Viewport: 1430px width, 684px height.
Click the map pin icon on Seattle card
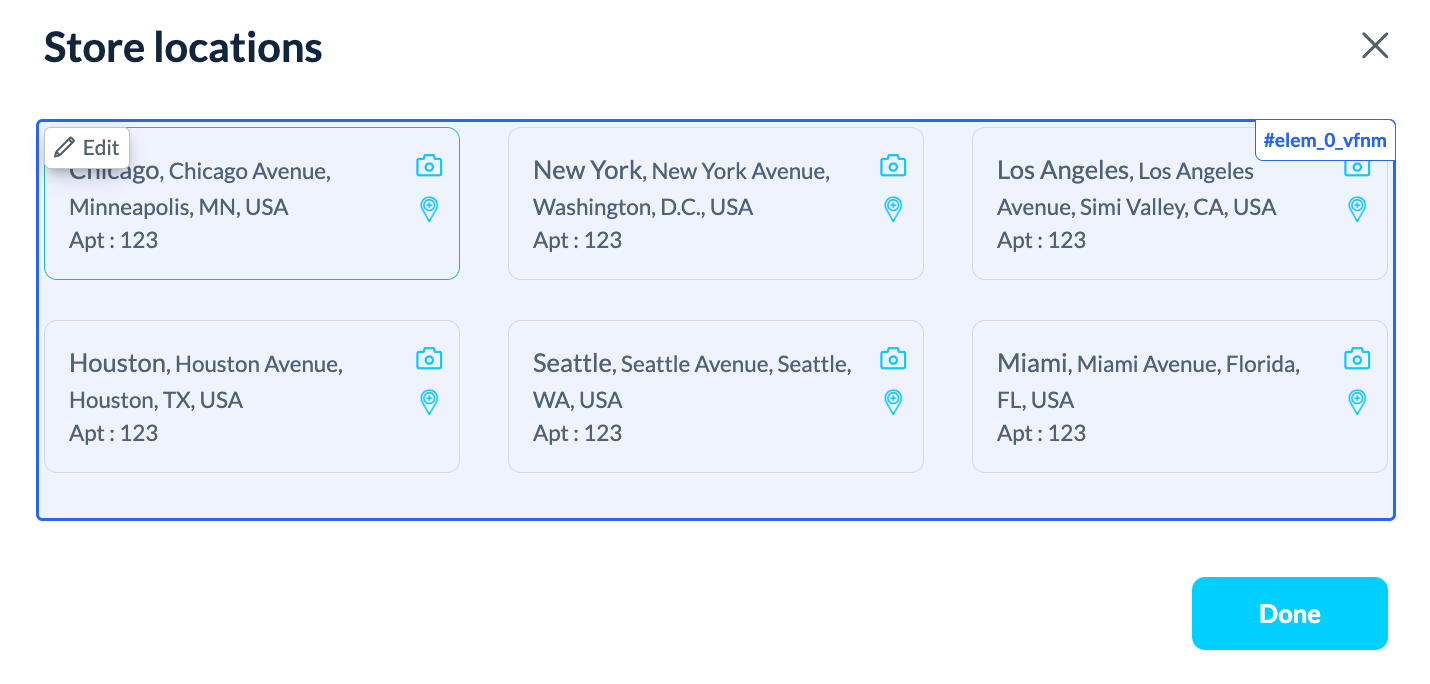coord(893,402)
